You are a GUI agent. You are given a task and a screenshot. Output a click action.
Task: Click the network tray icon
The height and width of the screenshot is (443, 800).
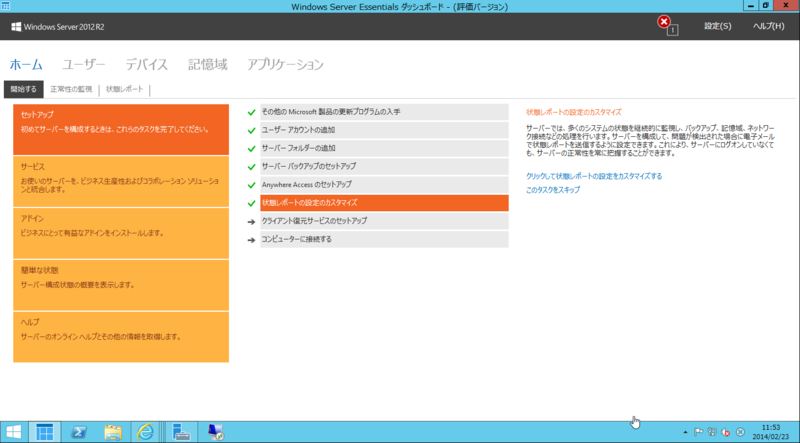point(712,432)
